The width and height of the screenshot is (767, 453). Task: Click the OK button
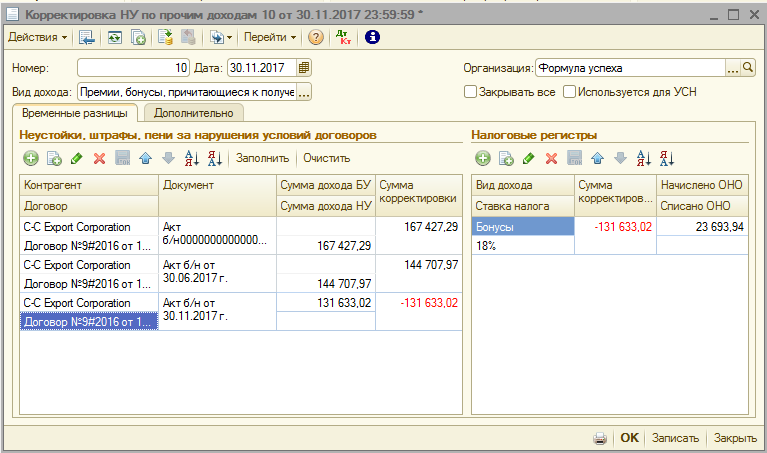point(629,438)
